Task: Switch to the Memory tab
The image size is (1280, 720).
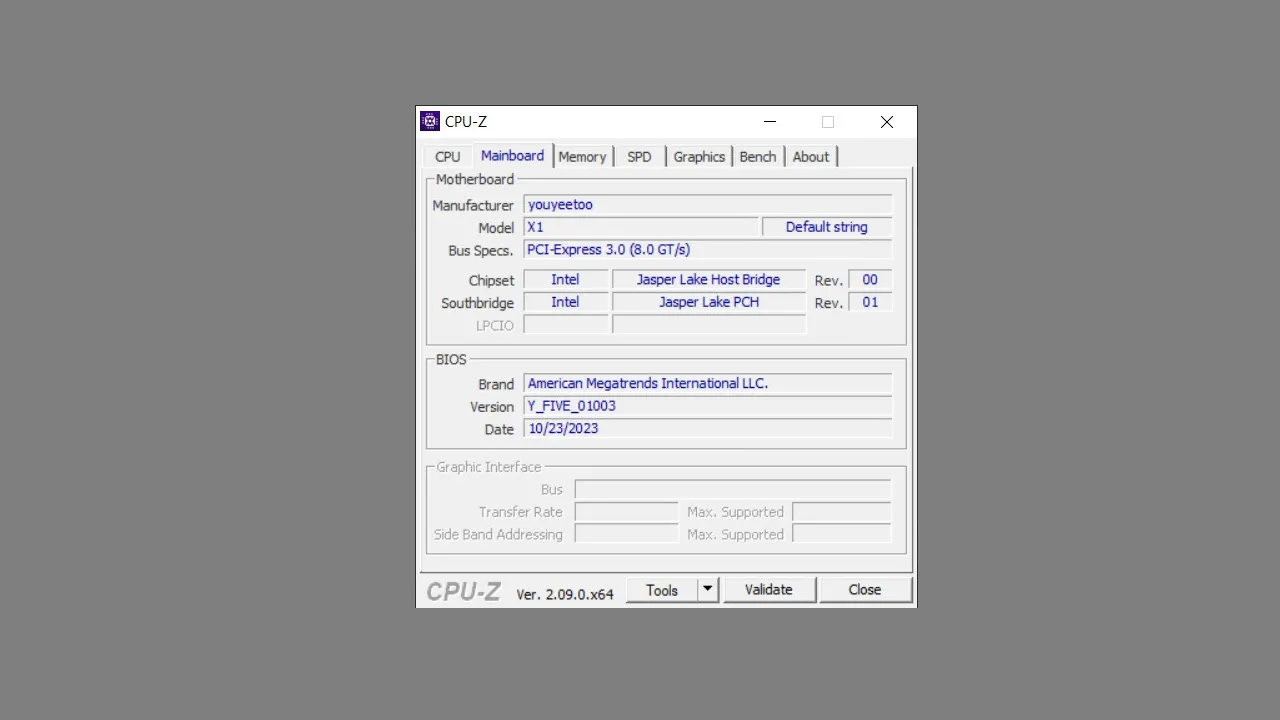Action: 582,156
